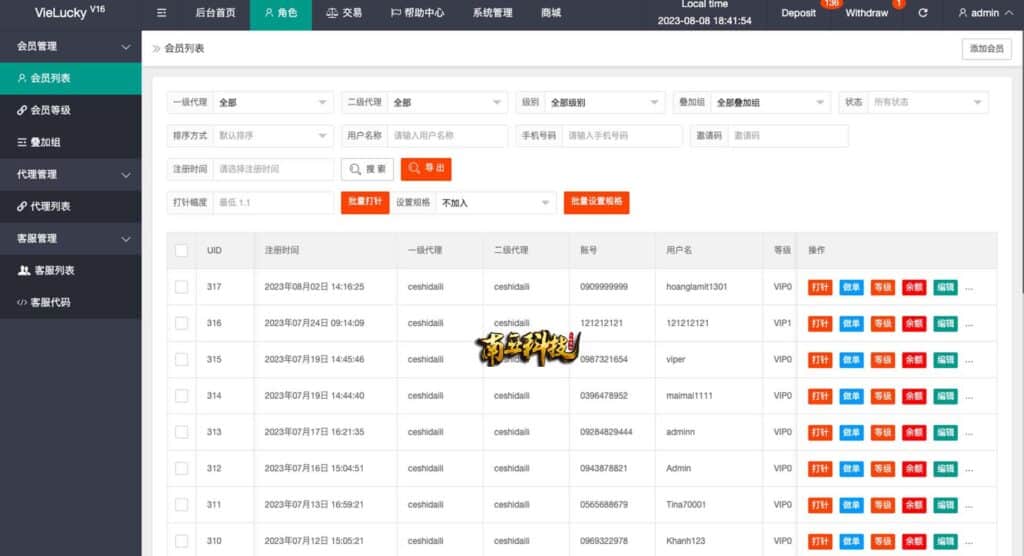The width and height of the screenshot is (1024, 556).
Task: Check the checkbox for UID 313
Action: [181, 432]
